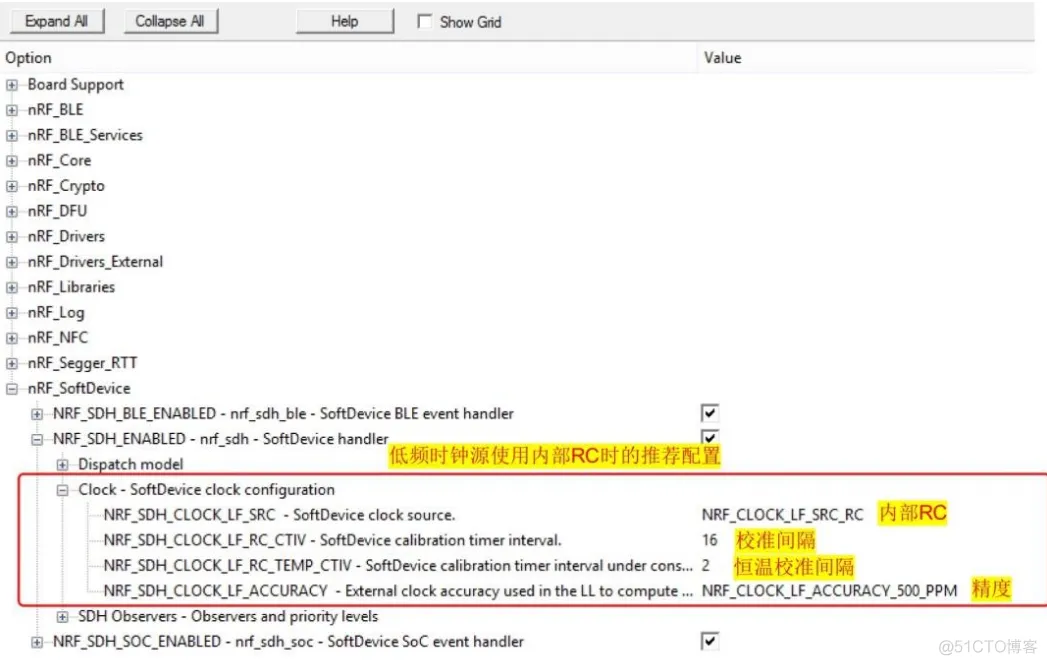Select the NRF_SDH_CLOCK_LF_RC_TEMP_CTIV row

pyautogui.click(x=398, y=566)
